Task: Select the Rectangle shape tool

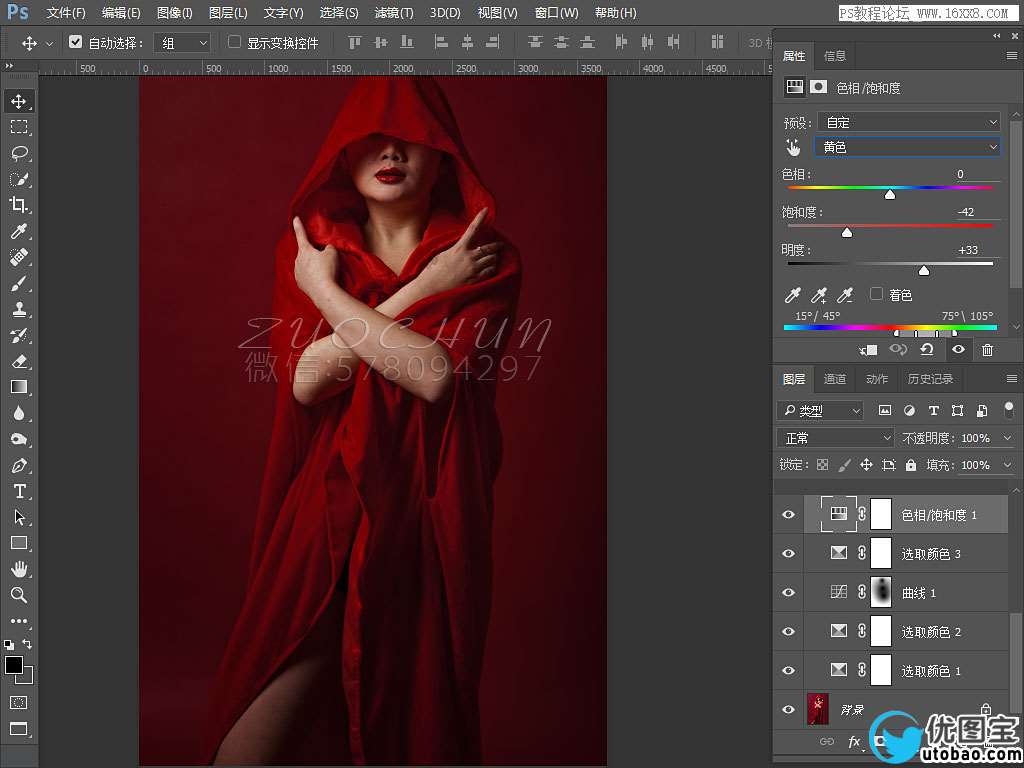Action: (19, 543)
